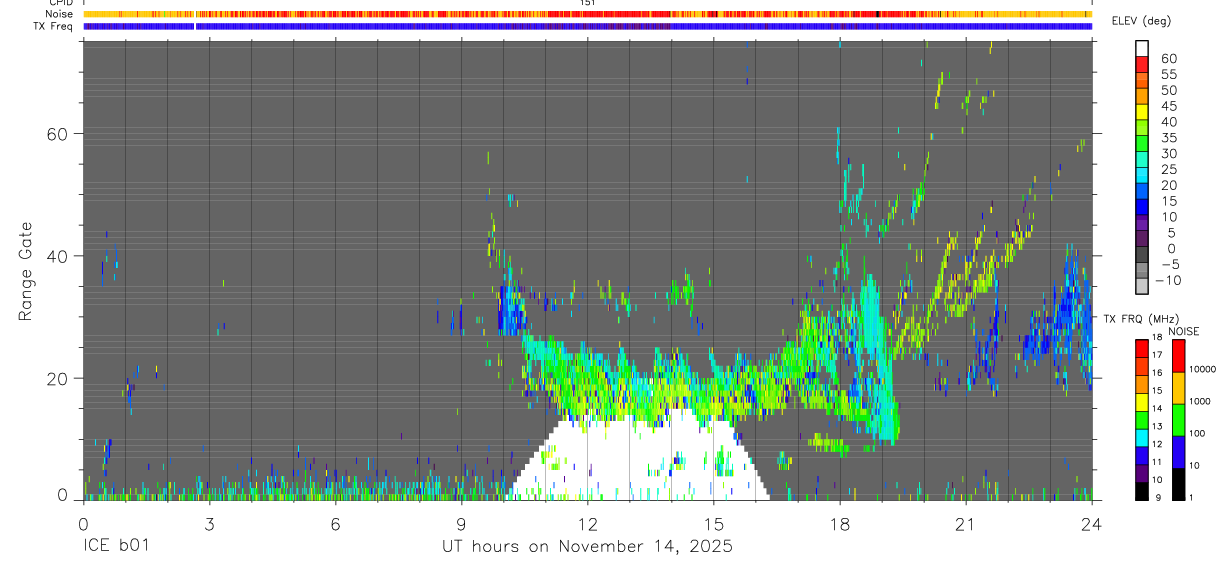Click the 'Noise' row label at top
This screenshot has width=1228, height=567.
pyautogui.click(x=59, y=14)
